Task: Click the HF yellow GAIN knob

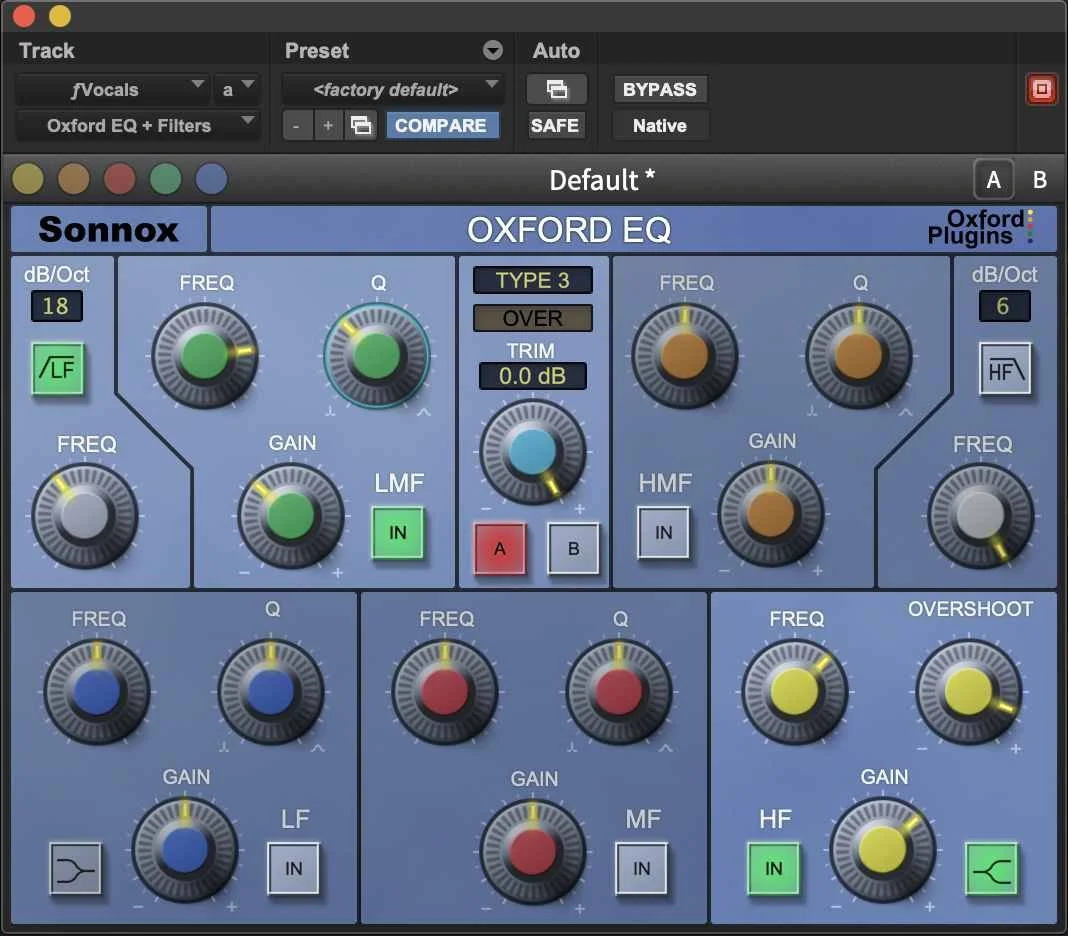Action: [x=883, y=850]
